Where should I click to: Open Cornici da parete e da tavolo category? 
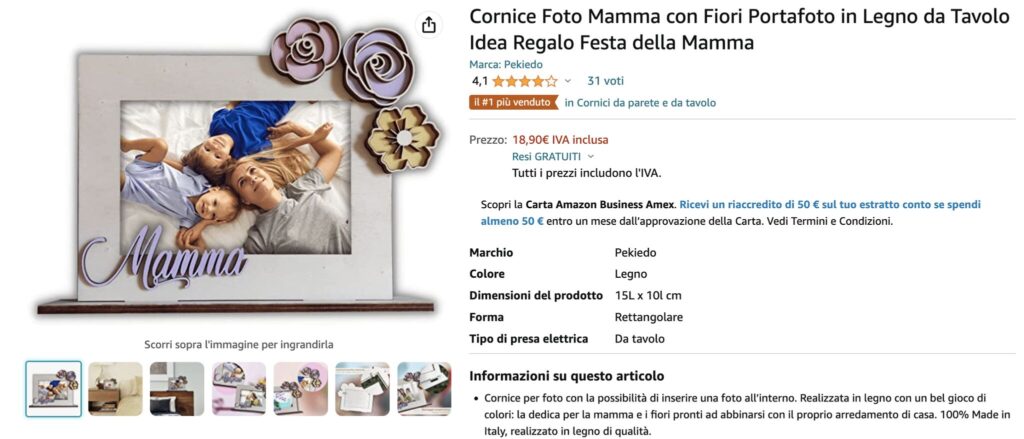coord(640,103)
